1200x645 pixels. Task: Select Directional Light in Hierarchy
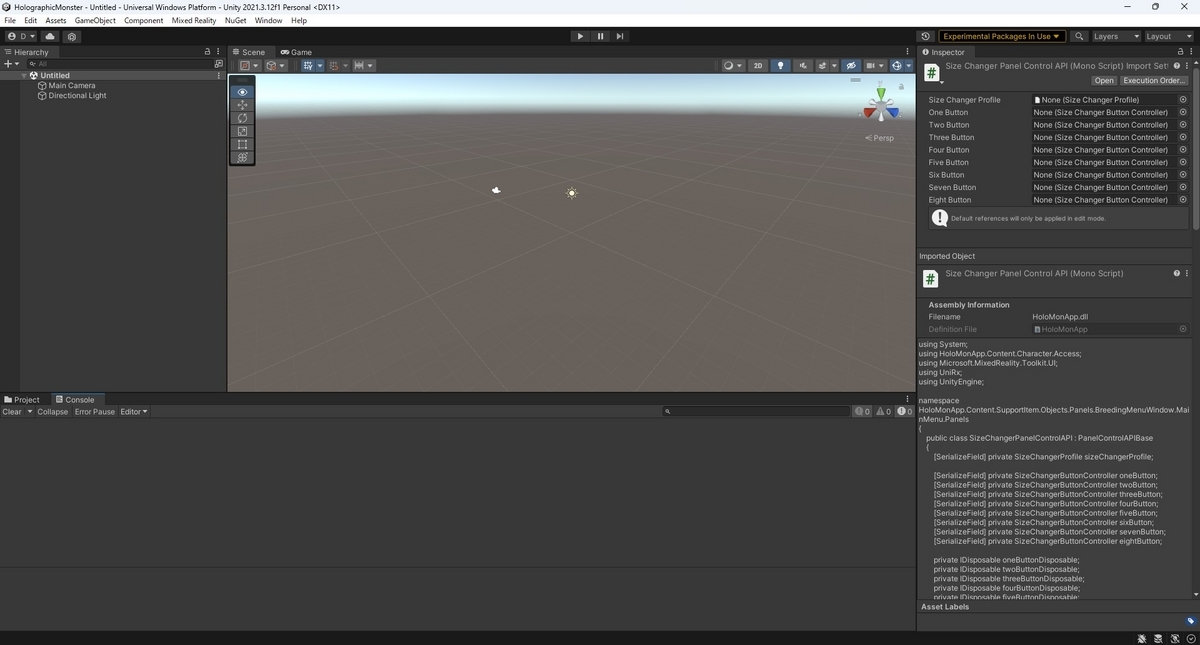tap(77, 96)
